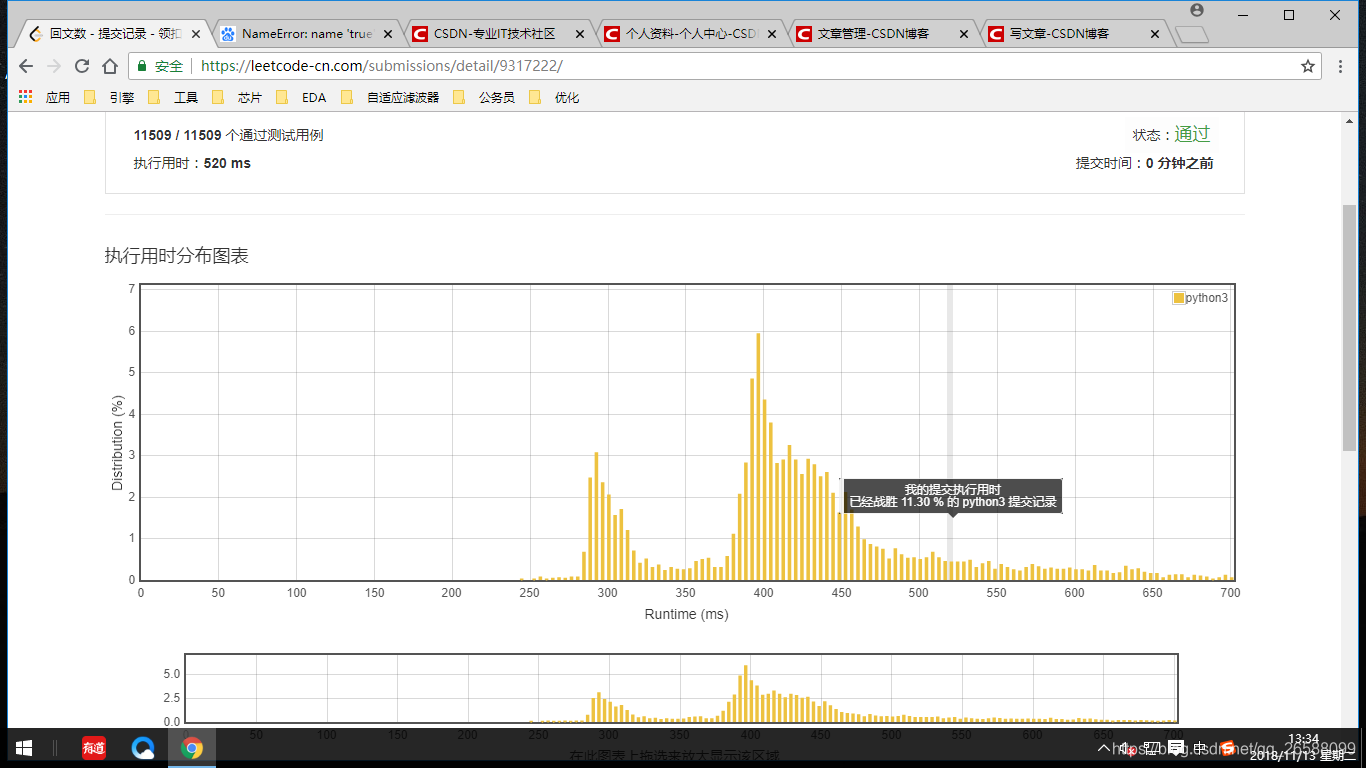Switch to 写文章-CSDN博客 tab
Viewport: 1366px width, 768px height.
coord(1074,33)
